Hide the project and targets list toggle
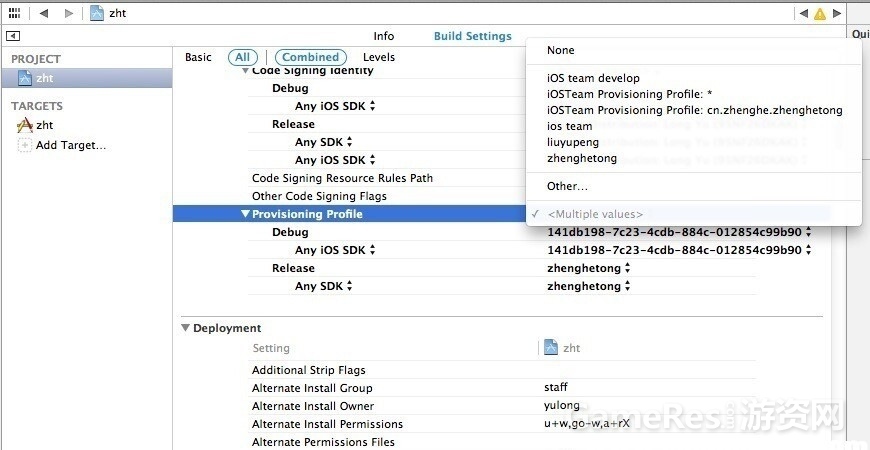870x450 pixels. pyautogui.click(x=13, y=37)
